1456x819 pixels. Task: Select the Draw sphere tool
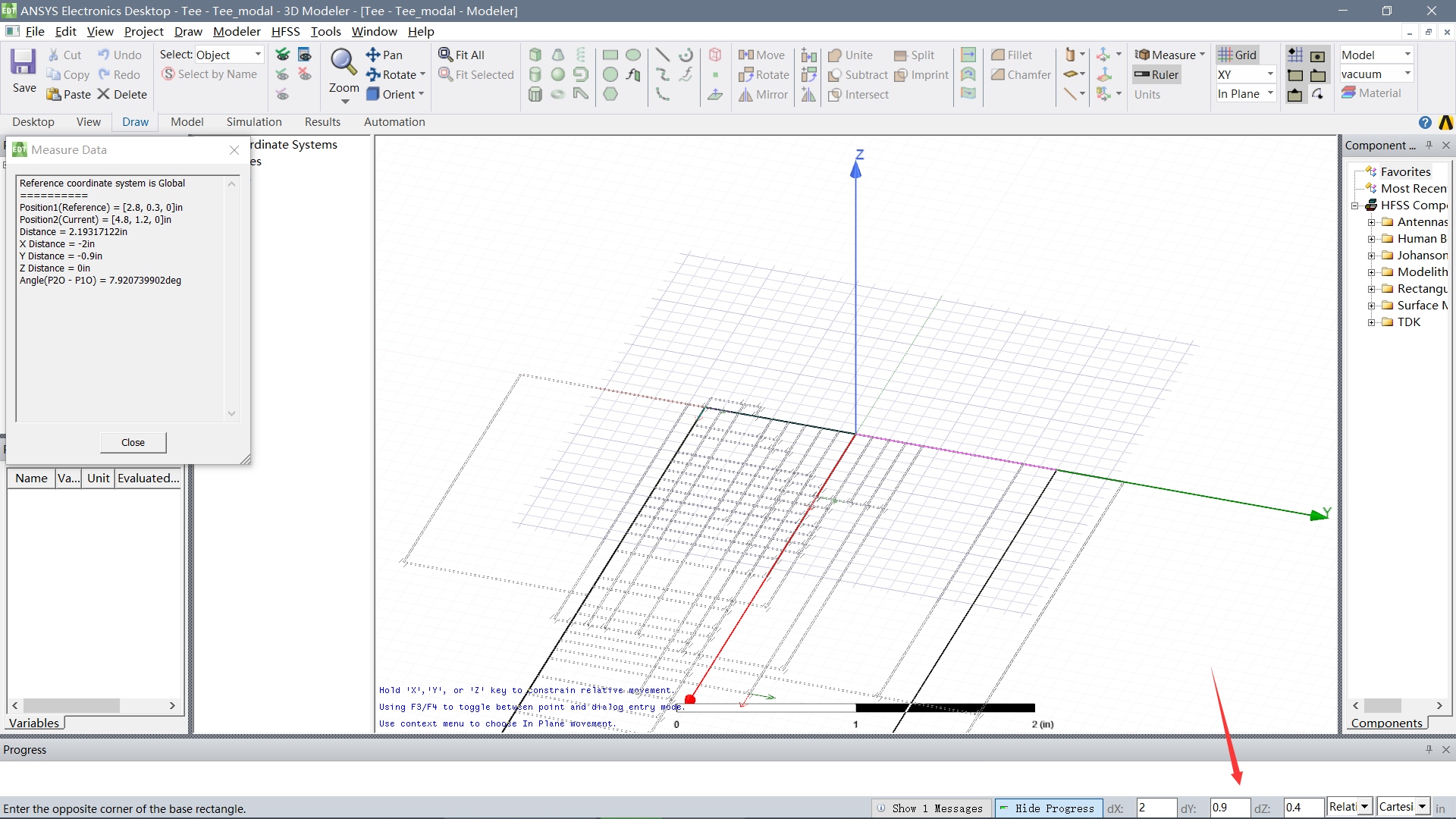(x=558, y=74)
